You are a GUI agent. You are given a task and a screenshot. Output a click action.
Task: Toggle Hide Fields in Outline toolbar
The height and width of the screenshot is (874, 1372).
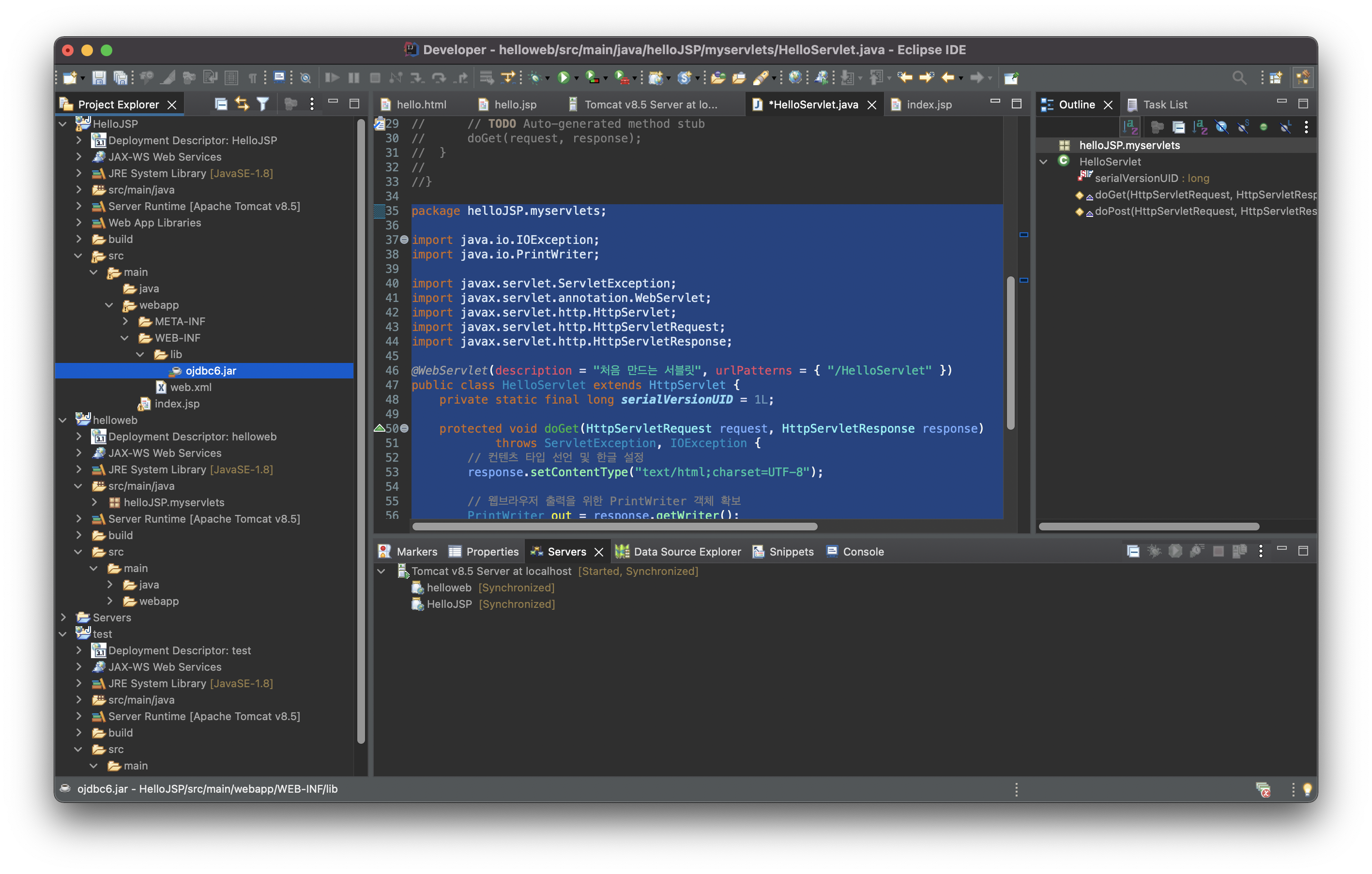(1221, 127)
